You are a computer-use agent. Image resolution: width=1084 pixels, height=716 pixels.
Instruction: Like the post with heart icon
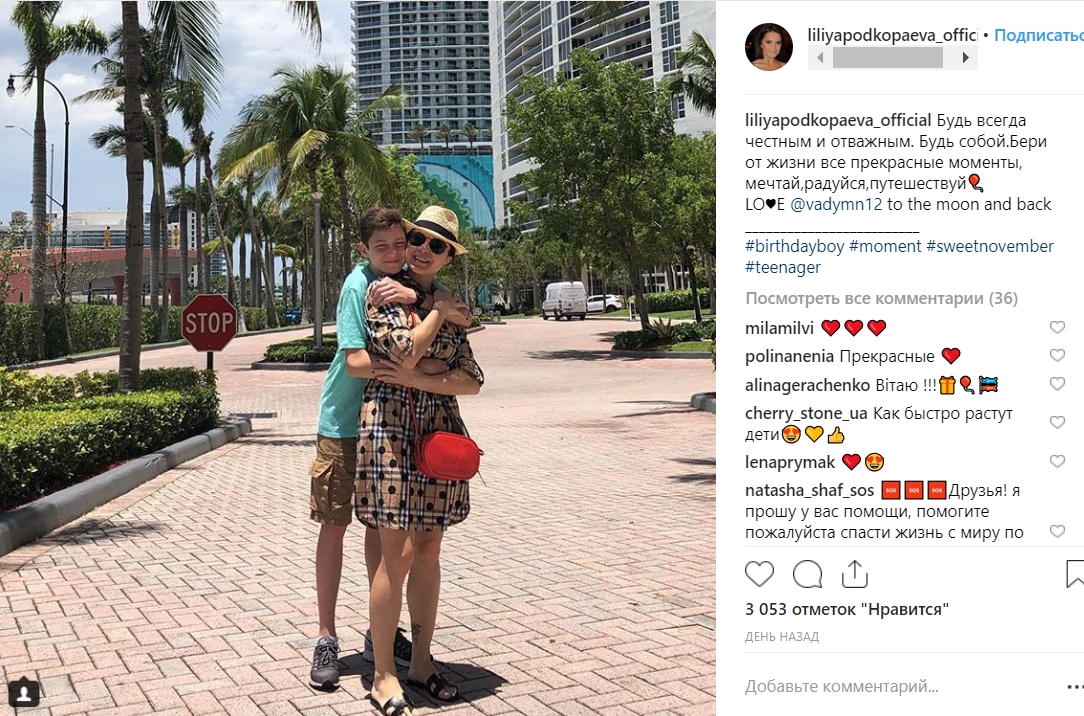pyautogui.click(x=759, y=574)
